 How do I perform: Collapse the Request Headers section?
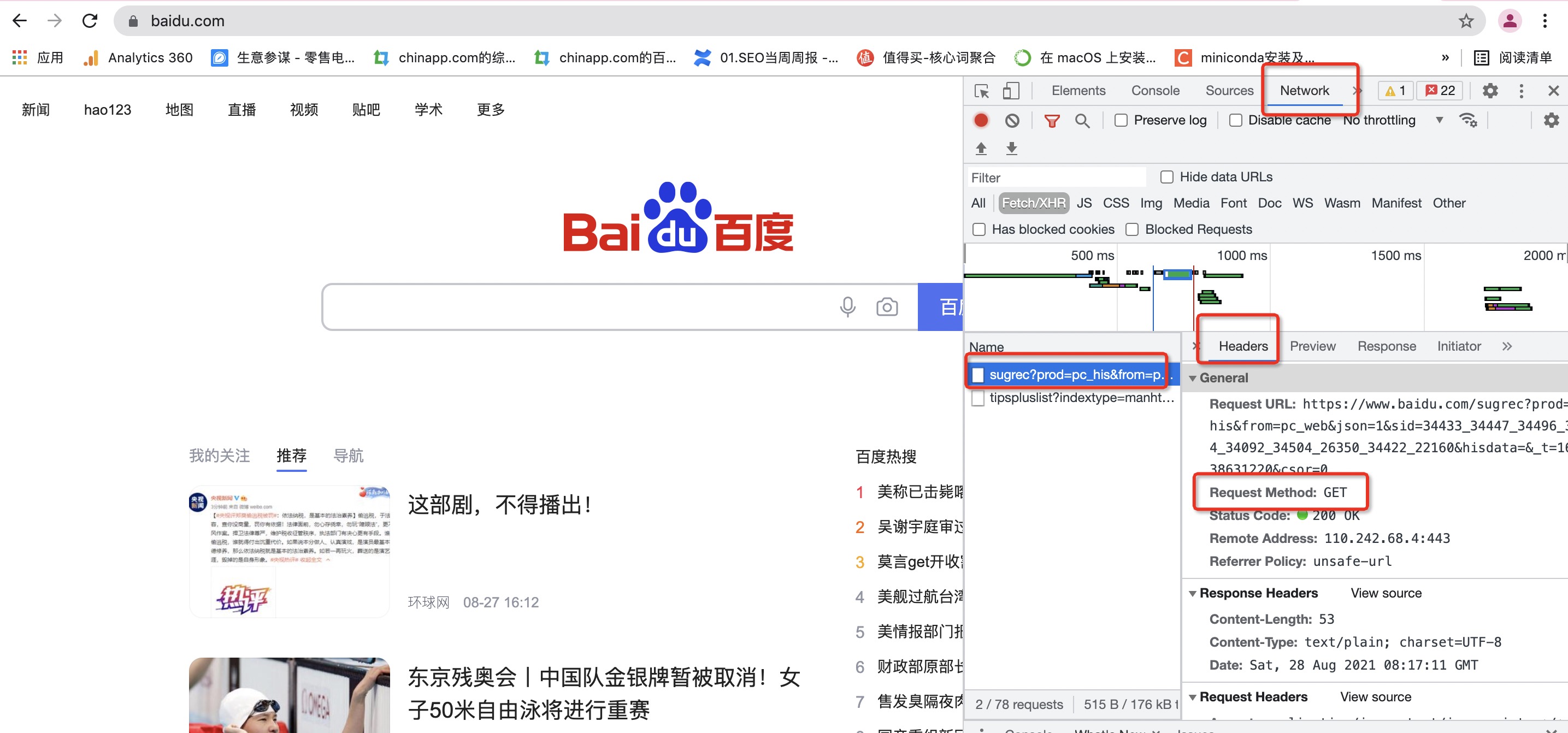tap(1193, 697)
